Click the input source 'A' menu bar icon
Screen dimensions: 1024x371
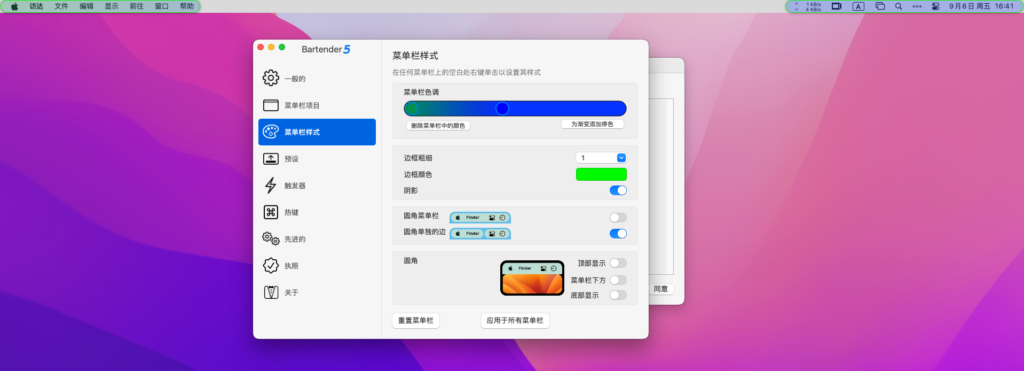coord(858,6)
